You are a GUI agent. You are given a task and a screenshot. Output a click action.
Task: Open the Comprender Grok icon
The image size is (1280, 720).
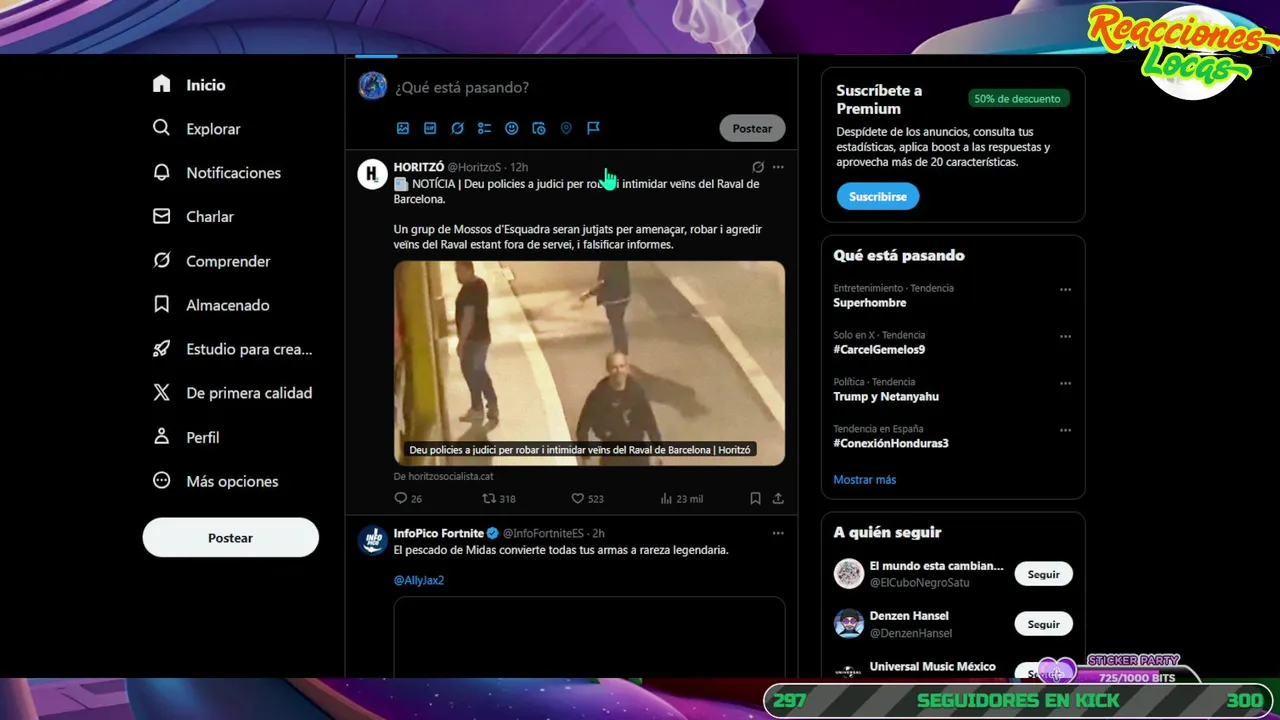coord(162,261)
